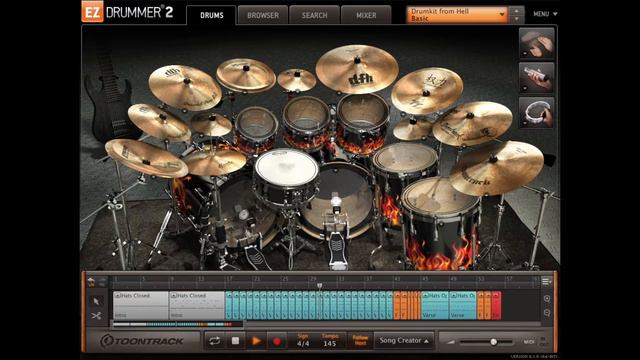Click the undo icon above the track tools
The height and width of the screenshot is (360, 640).
click(91, 281)
